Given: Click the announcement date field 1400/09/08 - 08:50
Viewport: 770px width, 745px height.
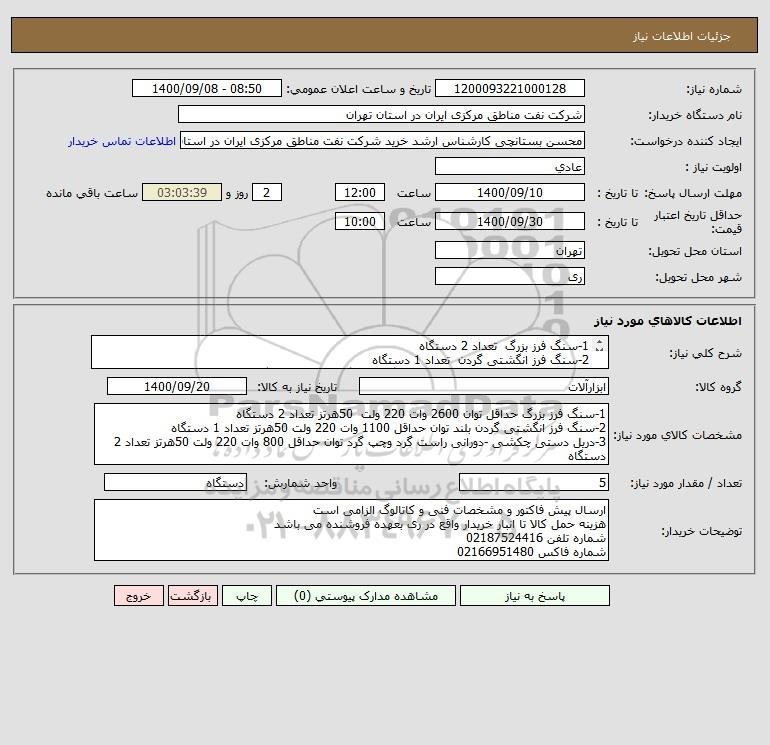Looking at the screenshot, I should coord(207,88).
